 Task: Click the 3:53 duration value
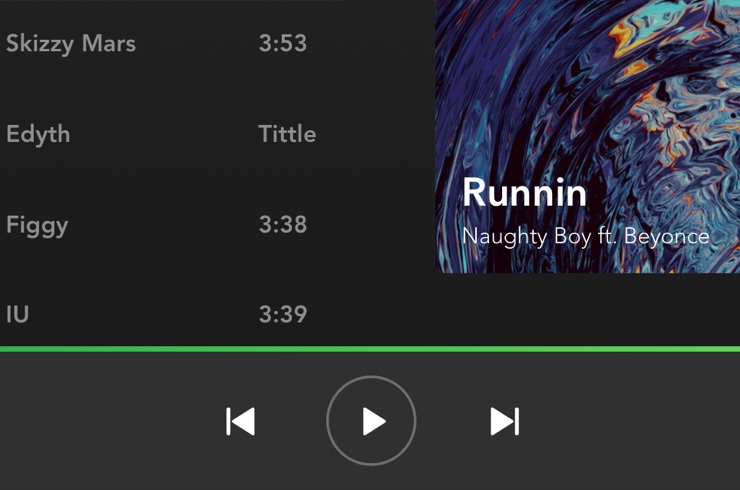point(283,43)
